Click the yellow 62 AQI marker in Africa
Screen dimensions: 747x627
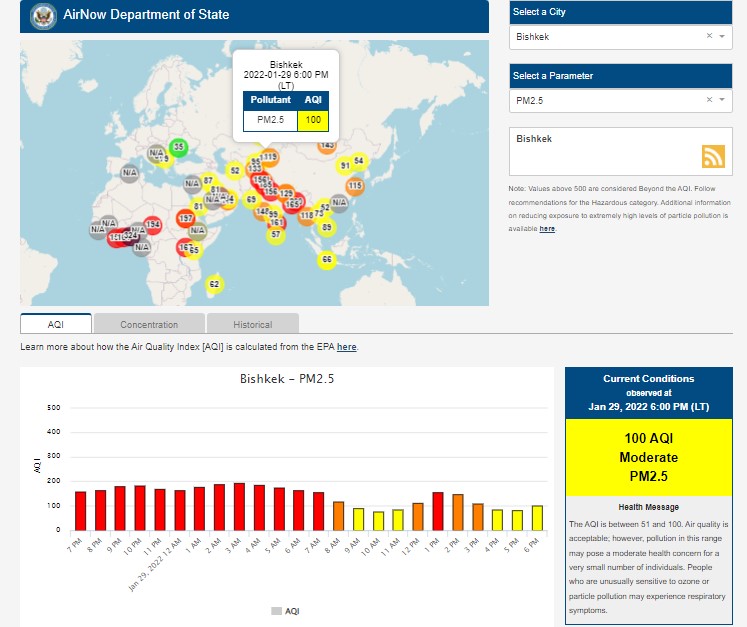[x=213, y=285]
